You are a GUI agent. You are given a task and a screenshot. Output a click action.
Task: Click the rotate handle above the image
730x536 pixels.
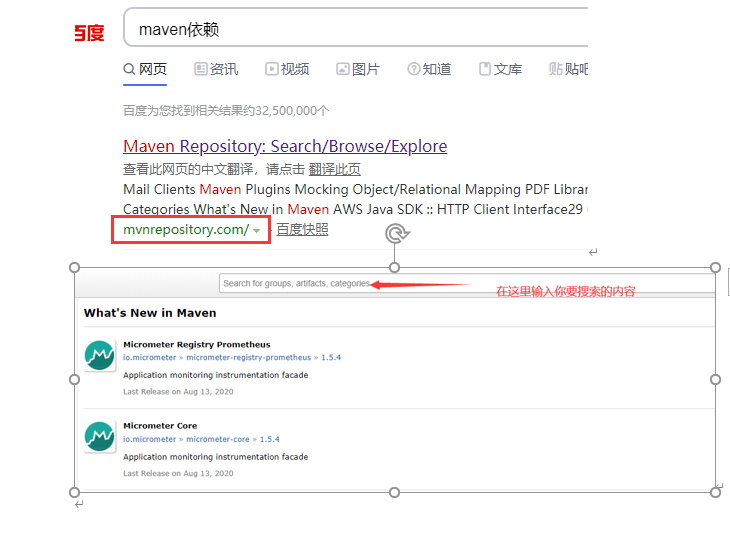pyautogui.click(x=397, y=234)
